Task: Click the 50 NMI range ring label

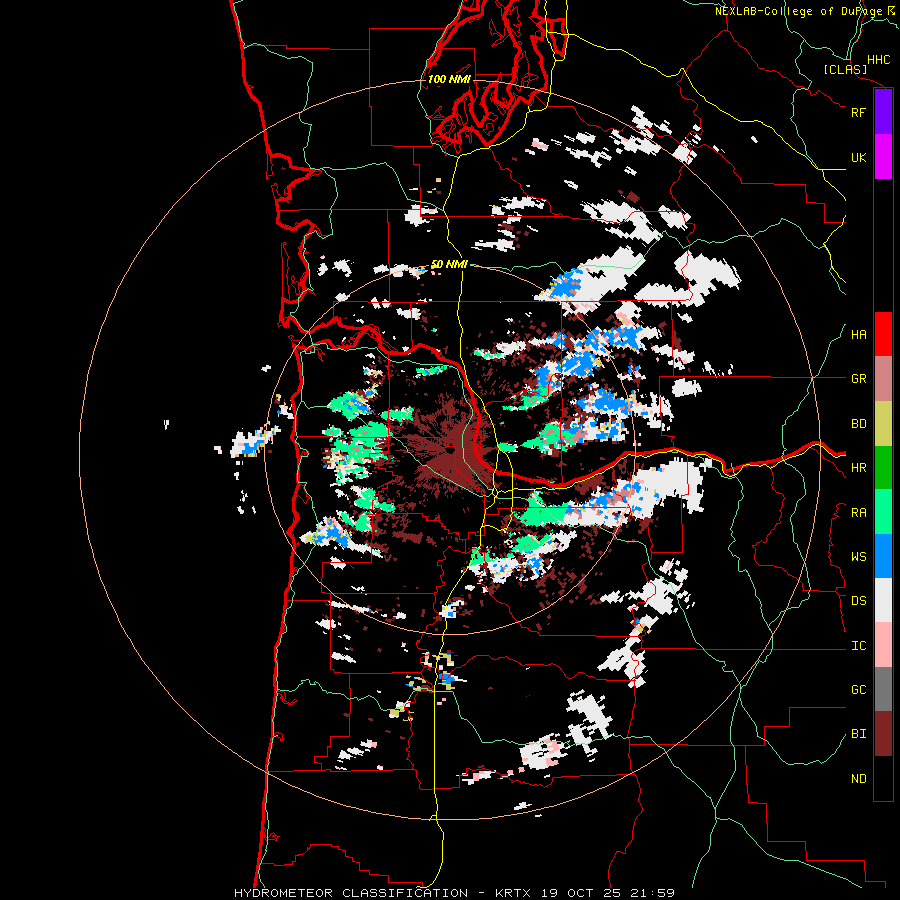Action: (449, 264)
